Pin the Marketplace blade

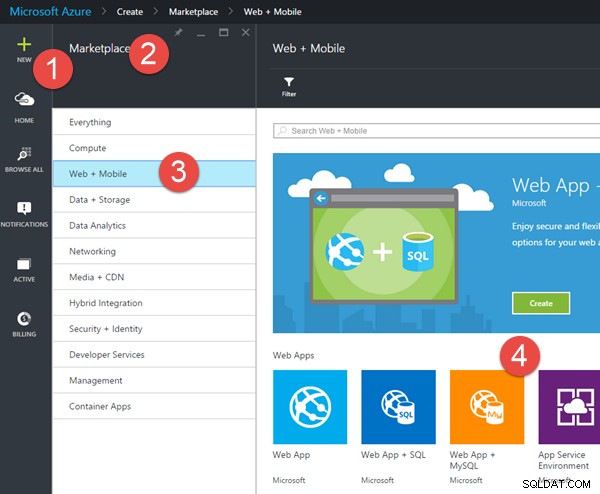click(x=178, y=33)
